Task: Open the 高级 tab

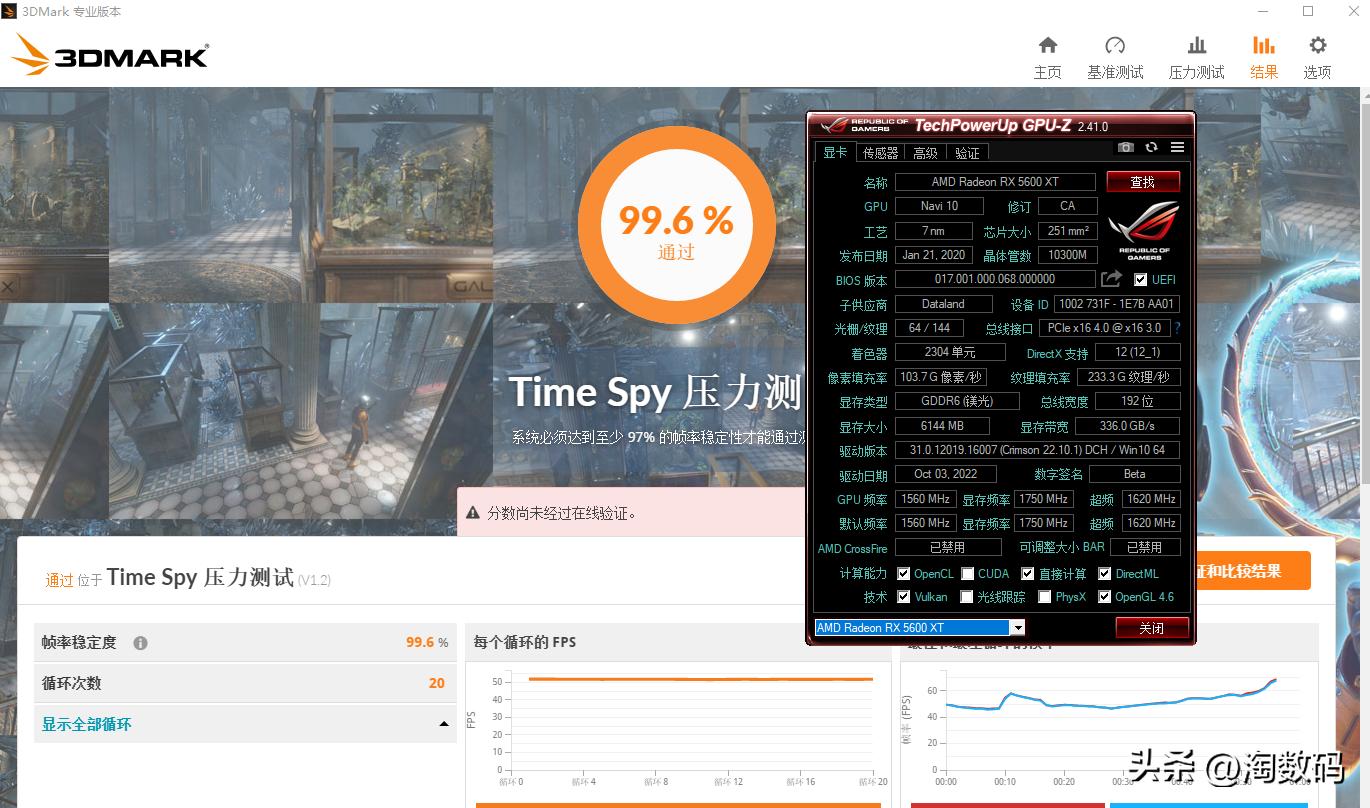Action: (926, 153)
